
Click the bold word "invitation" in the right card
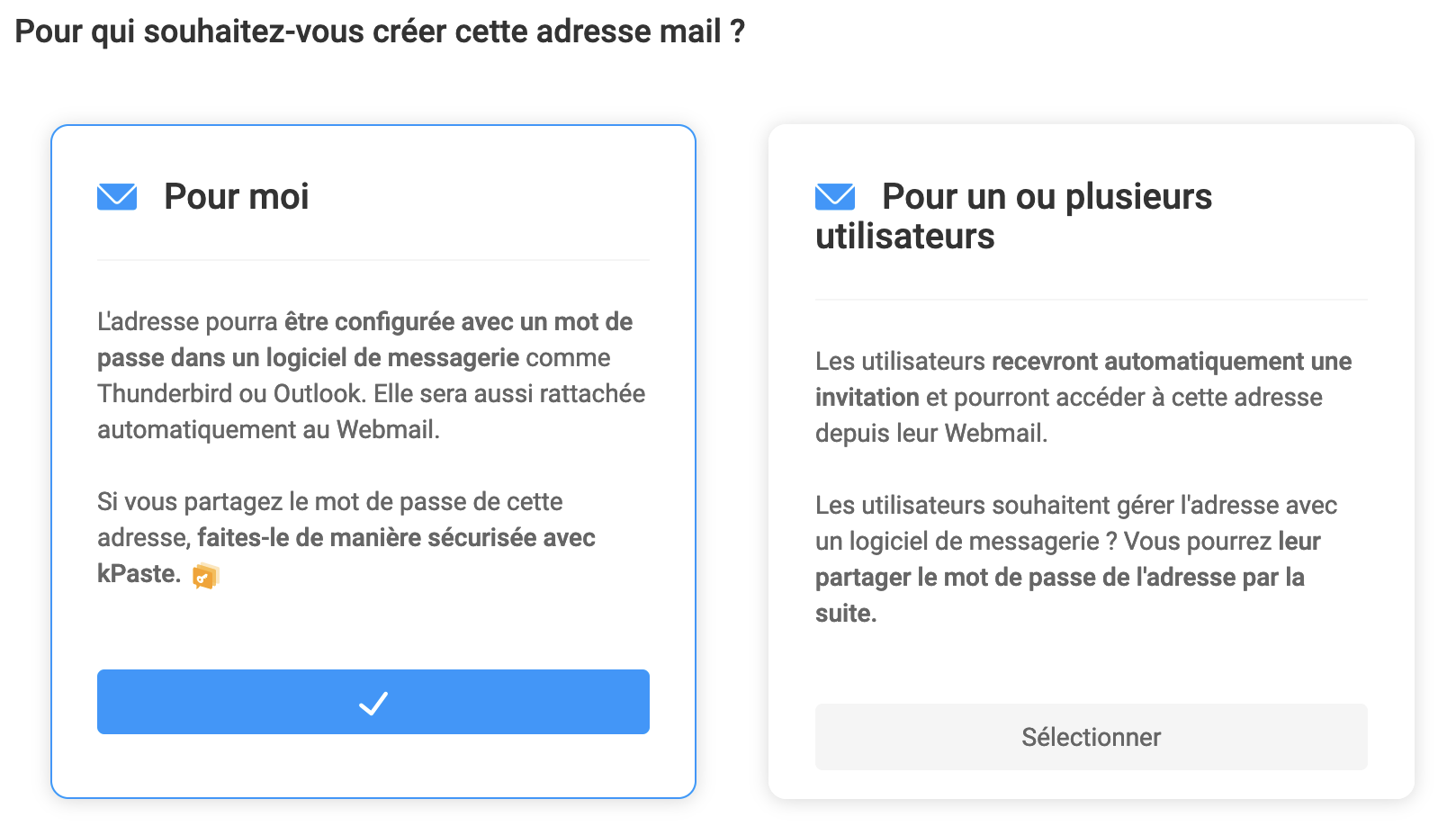click(x=867, y=398)
